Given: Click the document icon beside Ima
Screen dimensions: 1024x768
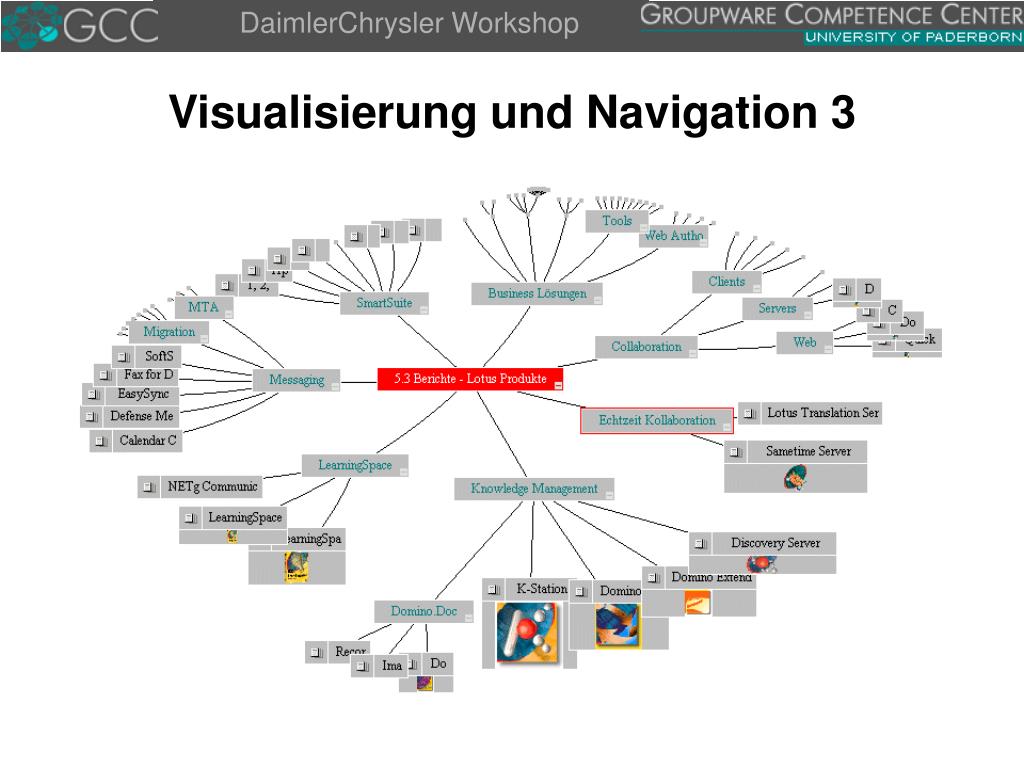Looking at the screenshot, I should click(362, 666).
